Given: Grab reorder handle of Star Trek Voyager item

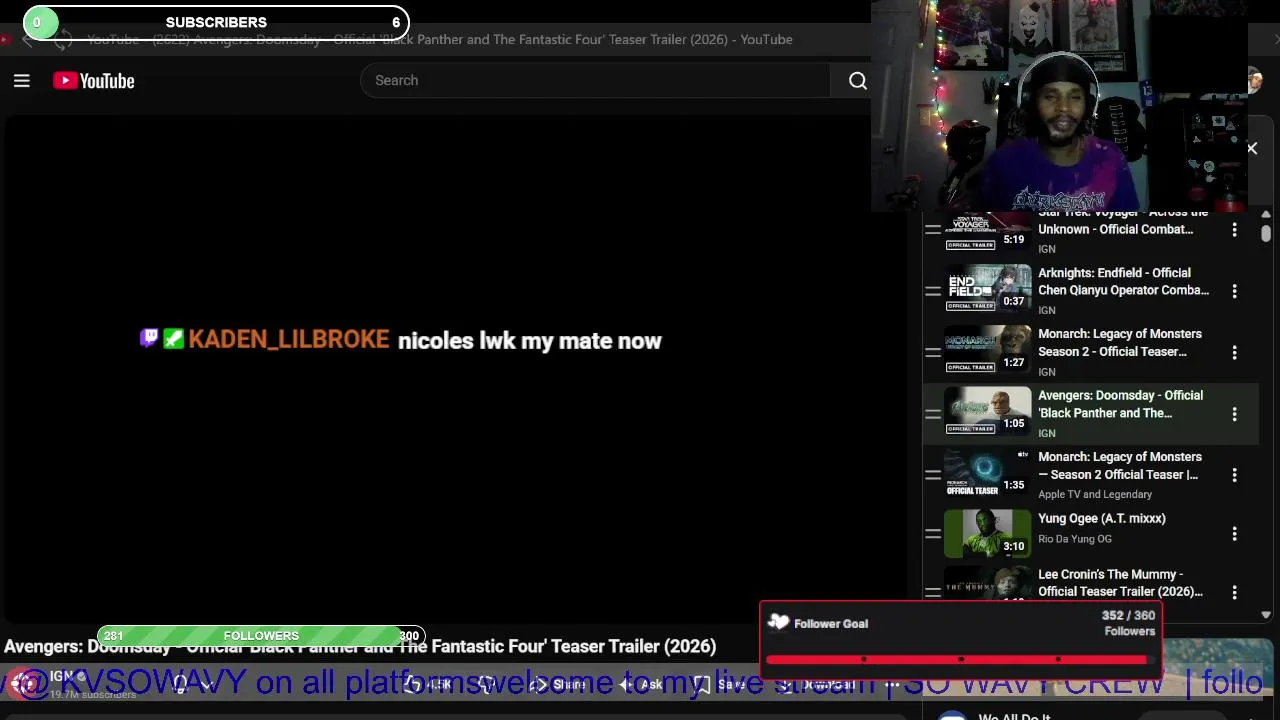Looking at the screenshot, I should [x=932, y=230].
